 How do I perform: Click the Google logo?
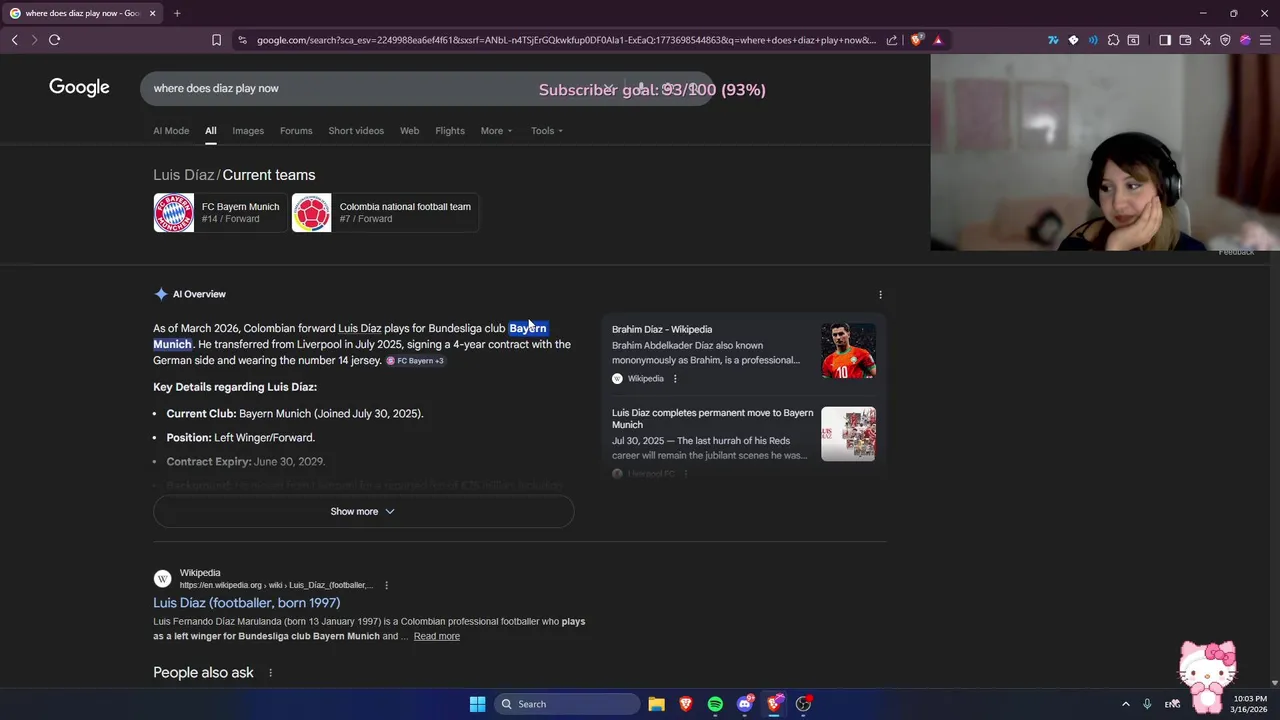[x=79, y=88]
